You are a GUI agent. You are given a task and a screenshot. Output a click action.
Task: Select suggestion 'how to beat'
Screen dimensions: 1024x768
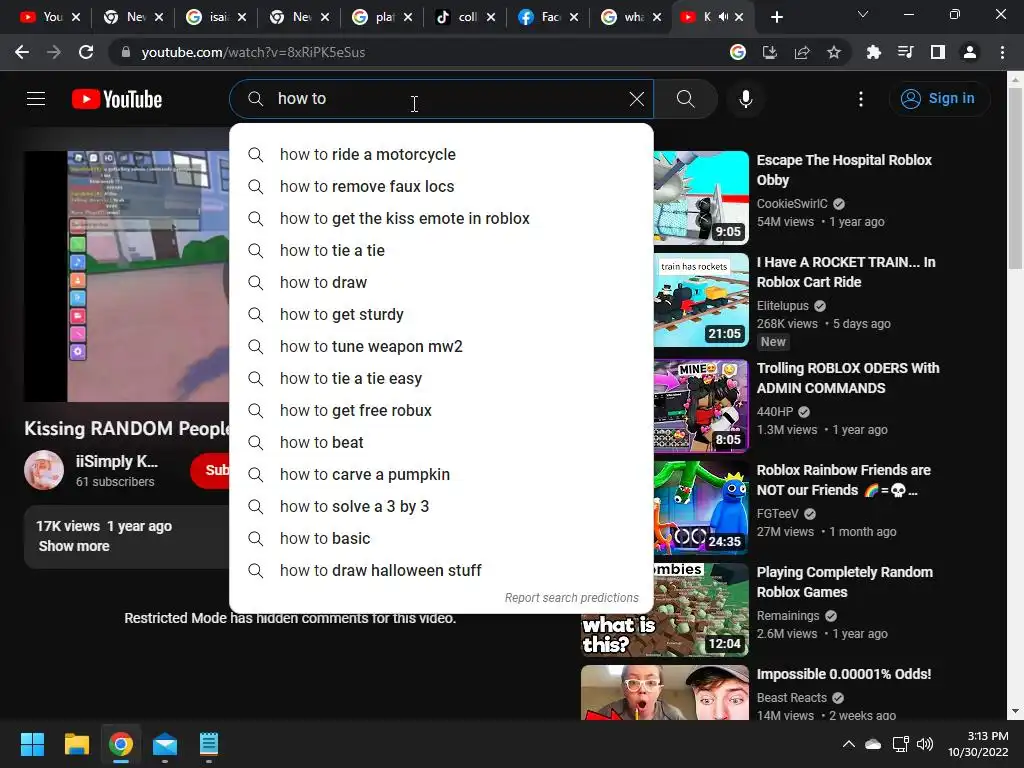point(441,443)
